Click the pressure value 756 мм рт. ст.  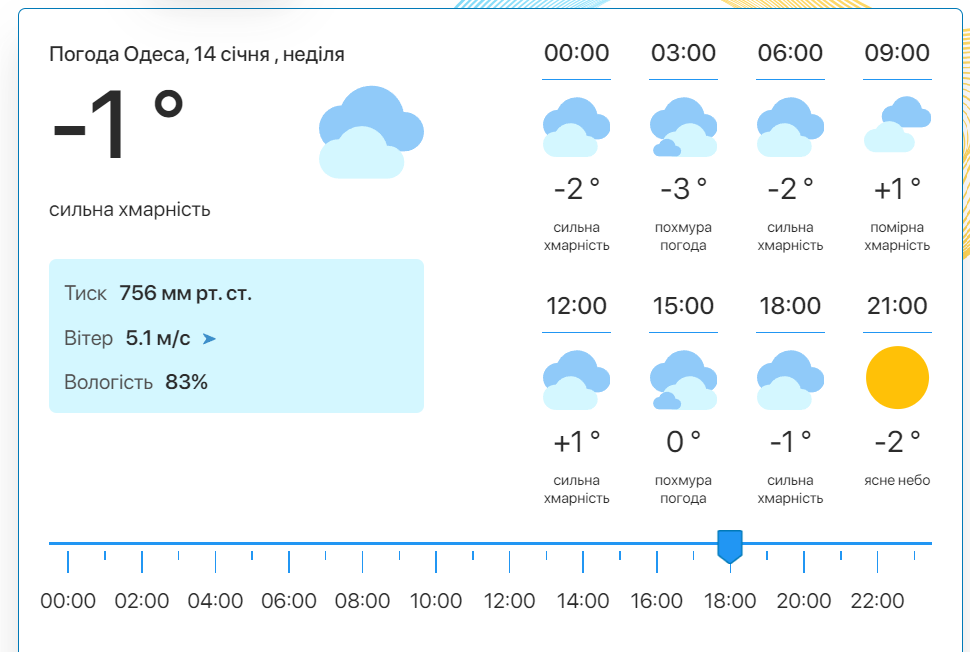click(x=185, y=294)
